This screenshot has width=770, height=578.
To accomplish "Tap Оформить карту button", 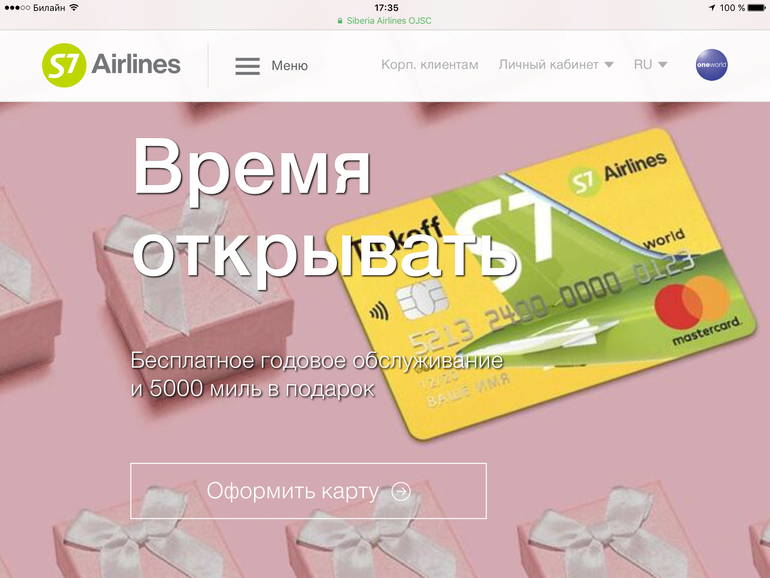I will tap(308, 491).
